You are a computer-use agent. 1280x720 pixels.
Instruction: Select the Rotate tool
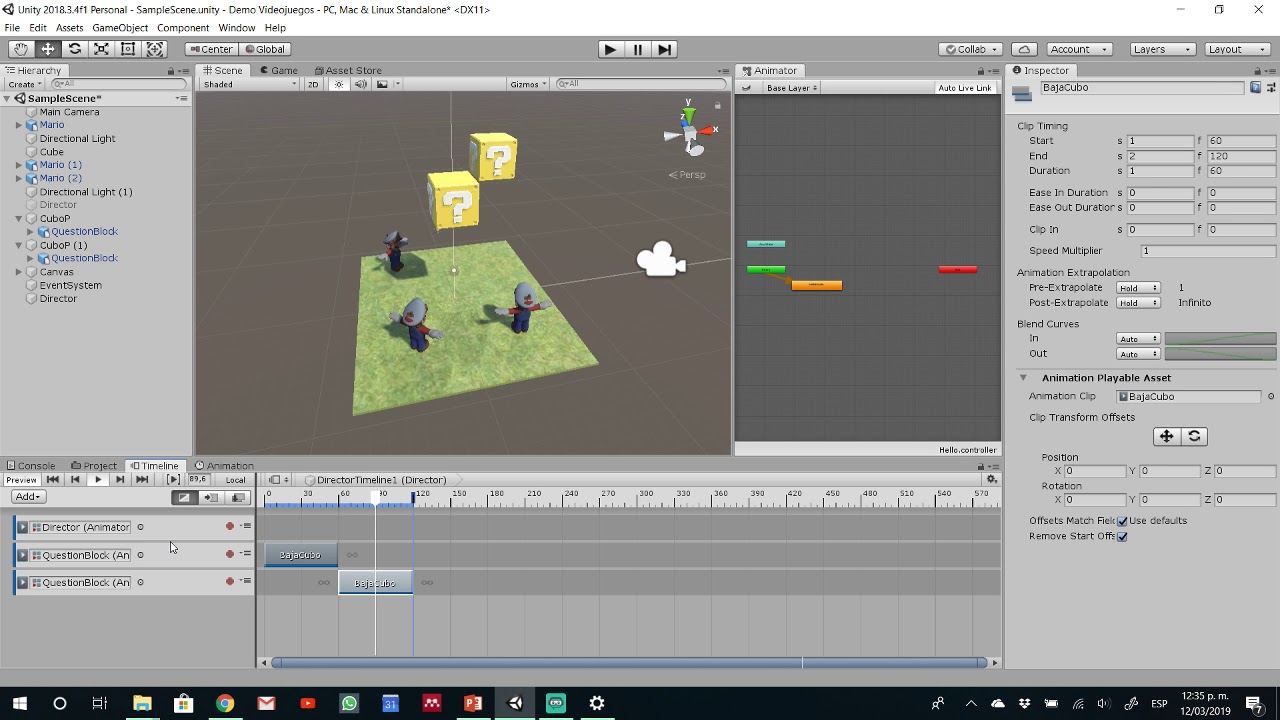[74, 49]
